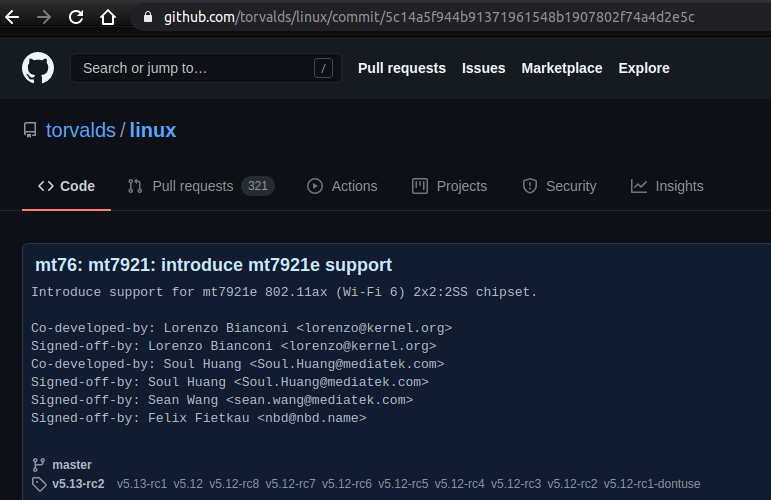Click the Security shield icon
This screenshot has width=771, height=500.
tap(530, 186)
